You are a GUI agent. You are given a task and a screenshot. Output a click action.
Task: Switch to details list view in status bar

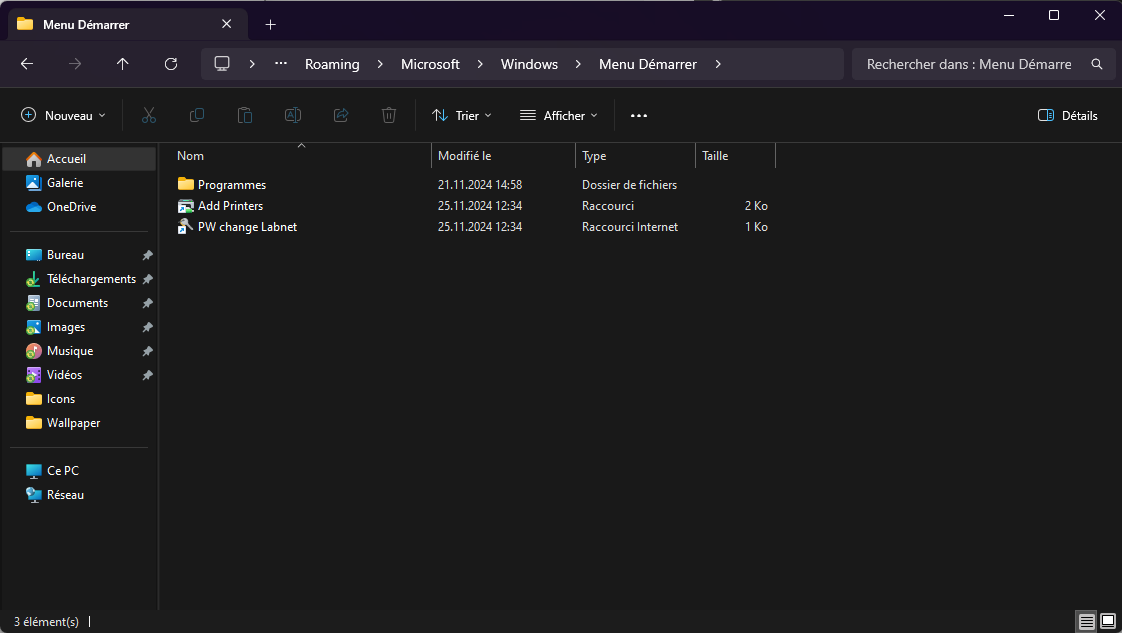(1086, 622)
